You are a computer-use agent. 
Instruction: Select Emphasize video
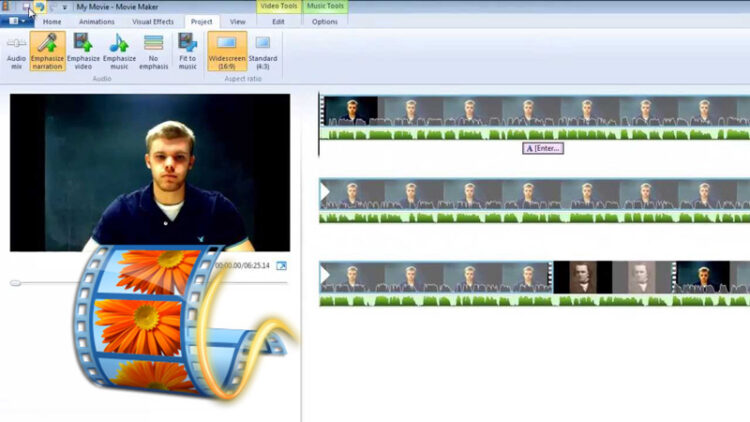[x=83, y=52]
